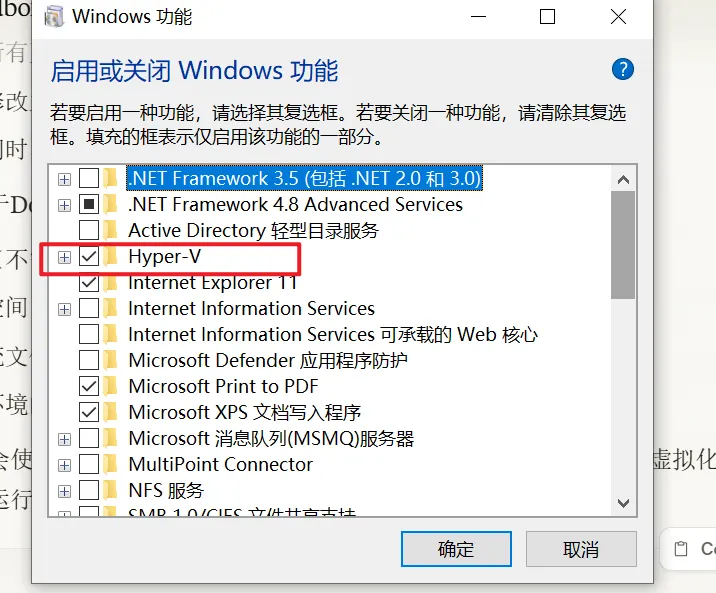Select Microsoft XPS 文档写入程序 item
Screen dimensions: 716x593
point(244,413)
